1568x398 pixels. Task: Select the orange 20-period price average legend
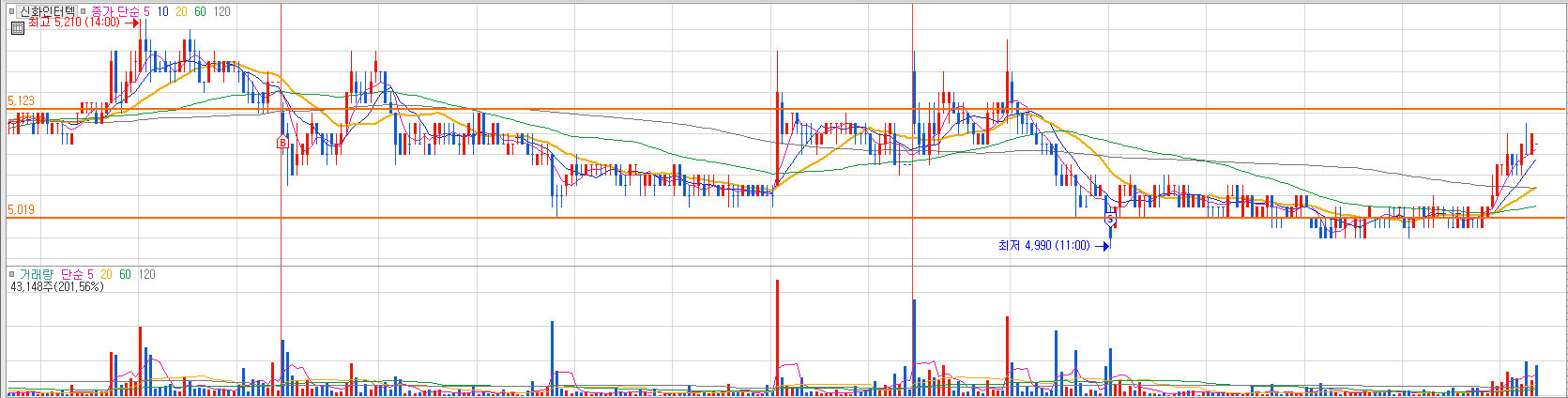tap(181, 11)
